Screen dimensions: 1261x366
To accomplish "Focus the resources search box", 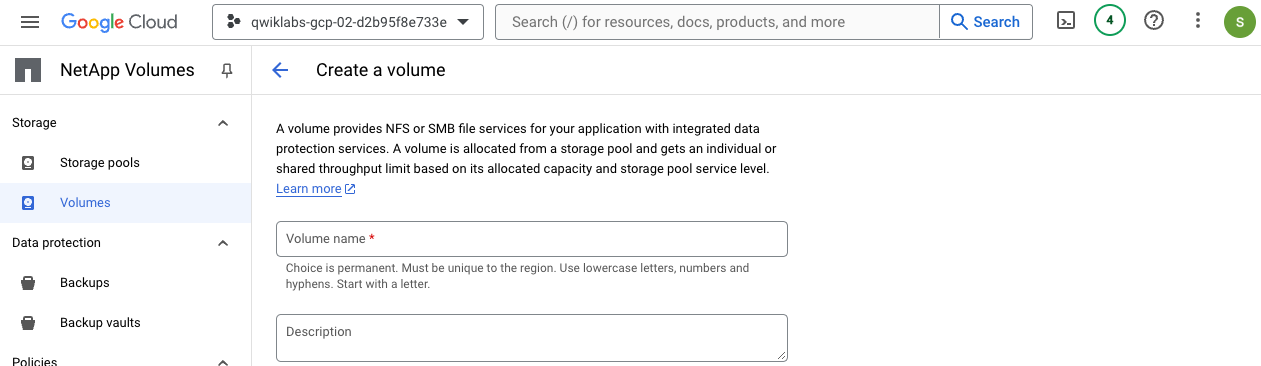I will point(717,22).
